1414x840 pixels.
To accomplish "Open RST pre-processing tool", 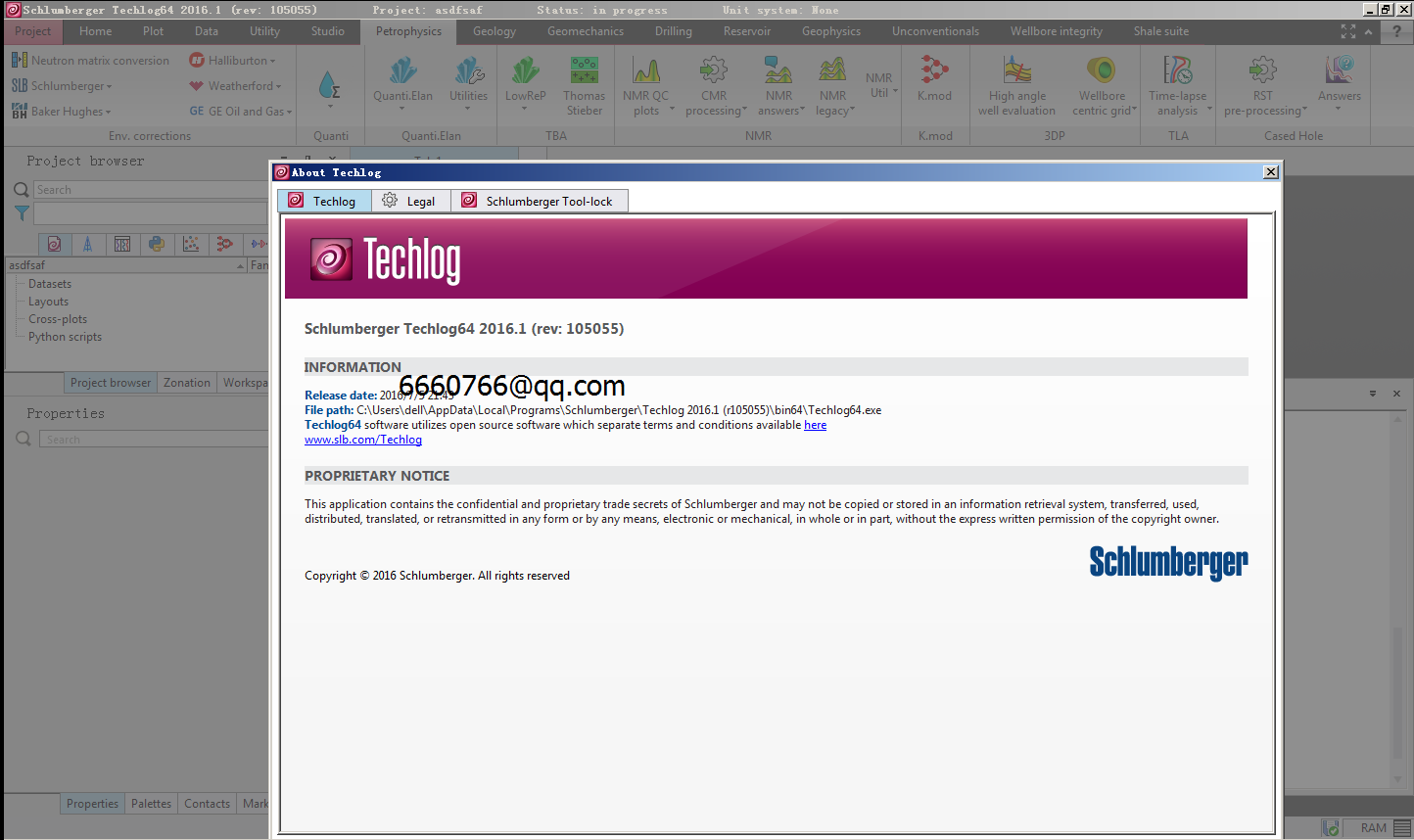I will point(1263,85).
